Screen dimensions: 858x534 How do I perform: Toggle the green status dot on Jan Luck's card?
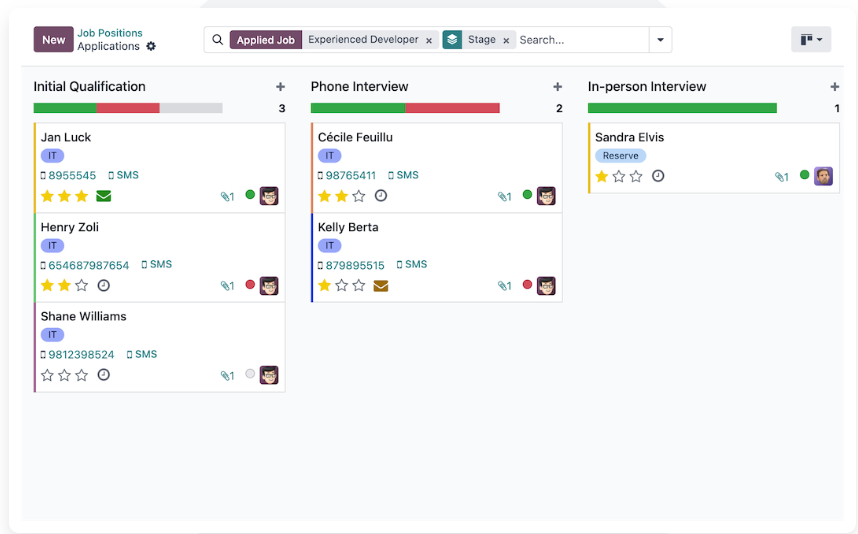(251, 195)
